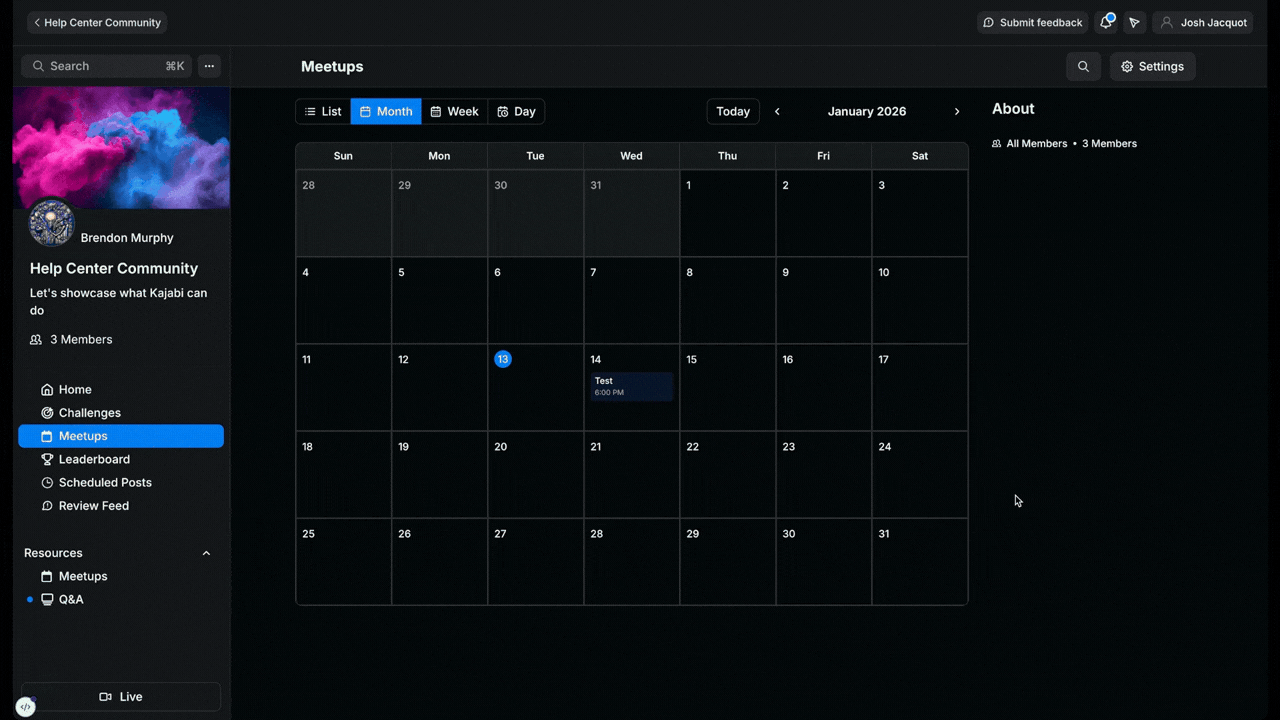Viewport: 1280px width, 720px height.
Task: Open the Leaderboard from the sidebar
Action: pyautogui.click(x=94, y=459)
